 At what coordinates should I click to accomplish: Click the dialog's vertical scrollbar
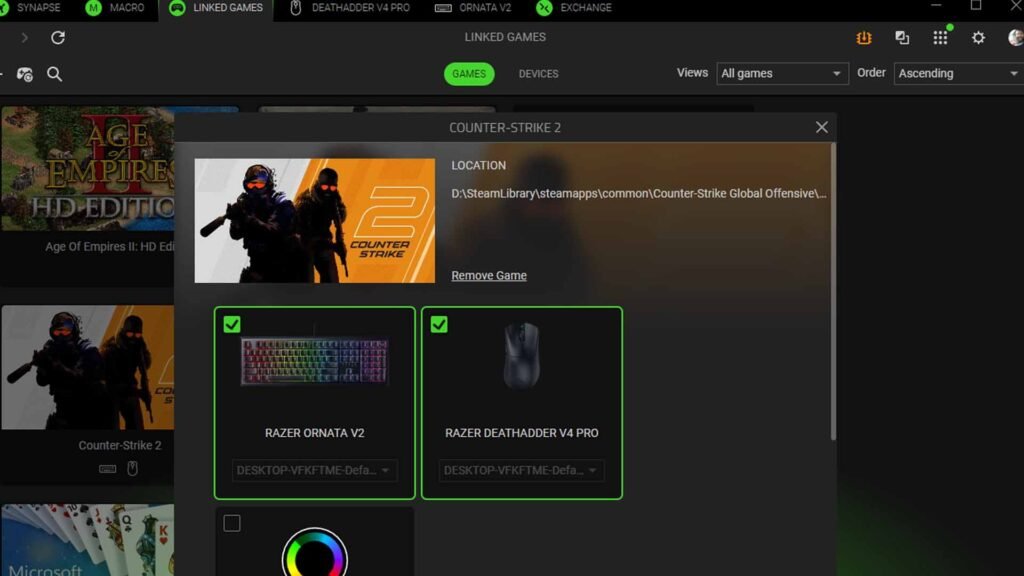833,291
